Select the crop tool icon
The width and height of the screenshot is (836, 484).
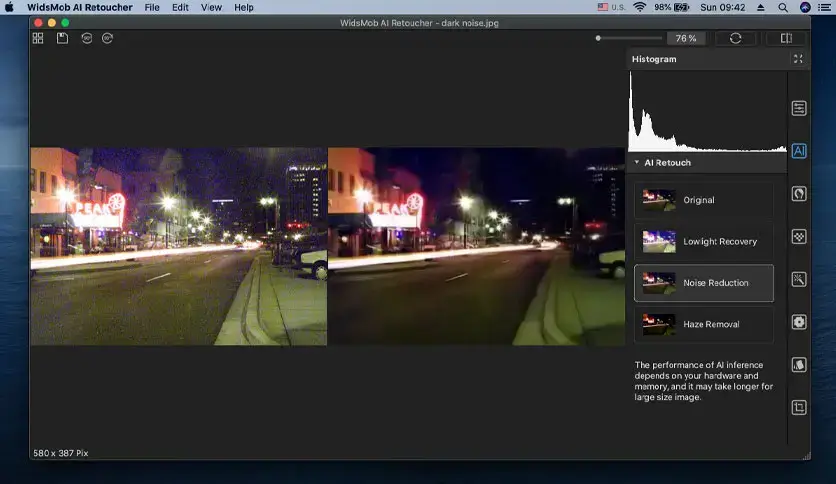coord(799,407)
